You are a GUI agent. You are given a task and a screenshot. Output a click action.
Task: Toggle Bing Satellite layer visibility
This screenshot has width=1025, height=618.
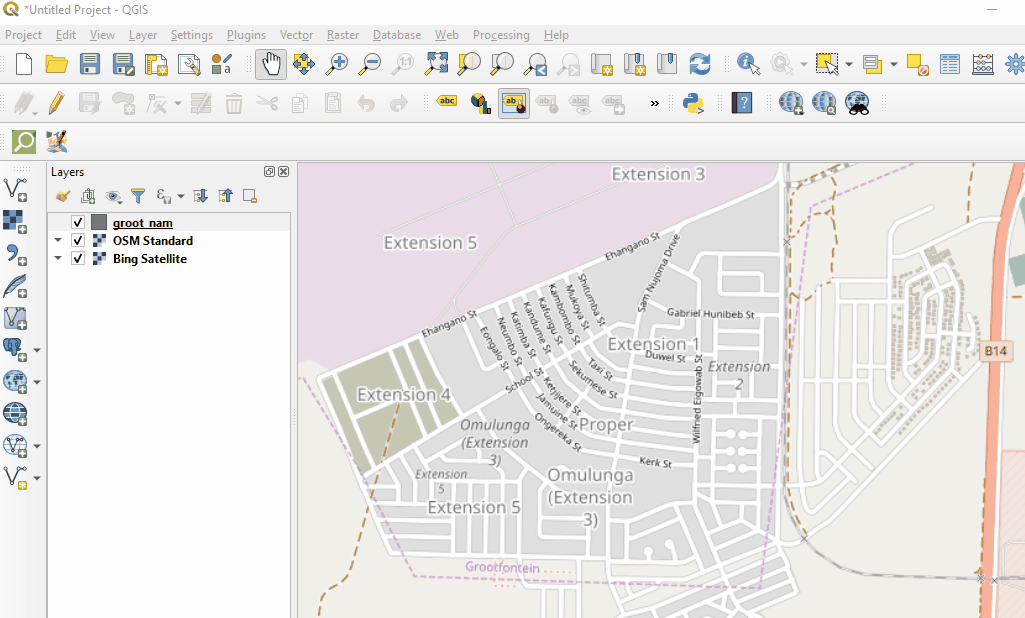point(78,259)
